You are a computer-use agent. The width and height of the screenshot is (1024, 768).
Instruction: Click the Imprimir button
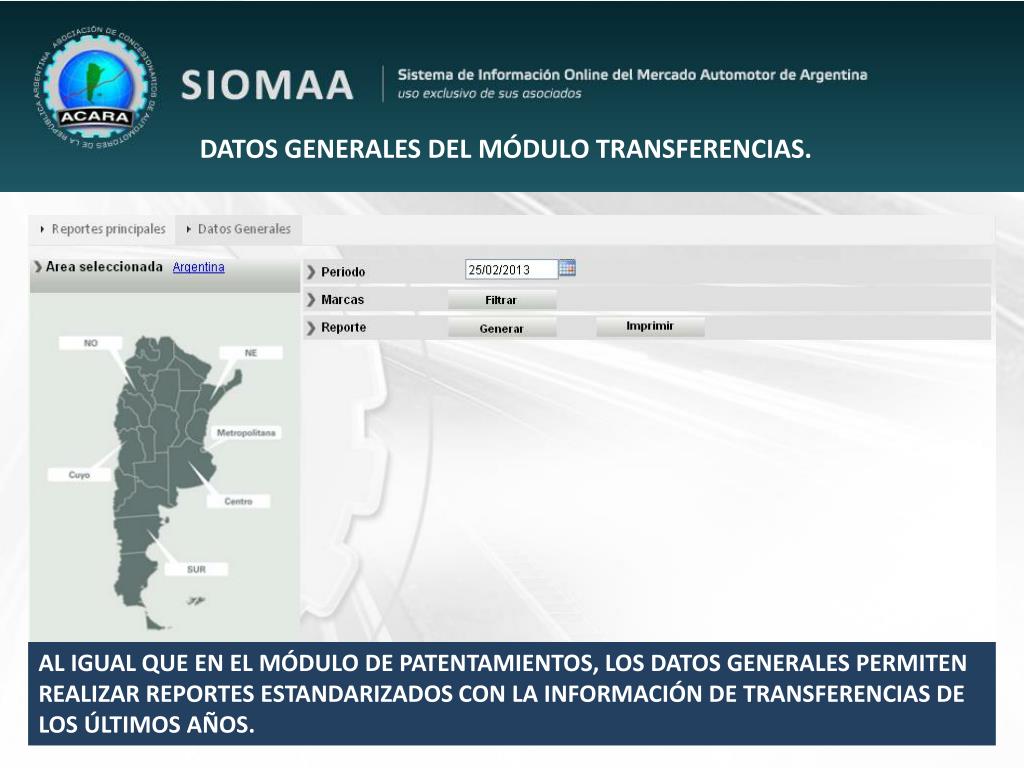650,326
